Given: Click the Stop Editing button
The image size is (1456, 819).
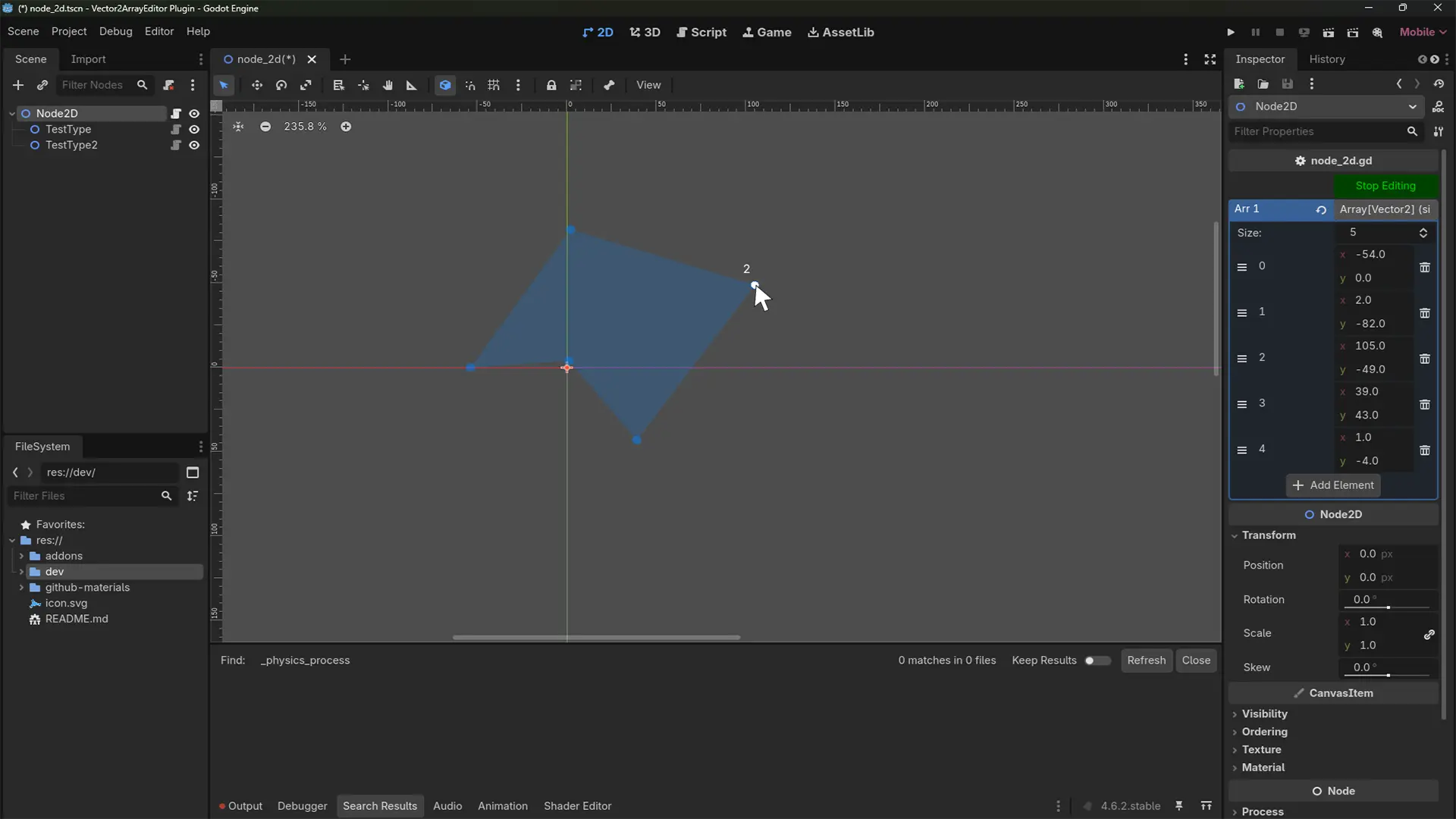Looking at the screenshot, I should (1385, 186).
